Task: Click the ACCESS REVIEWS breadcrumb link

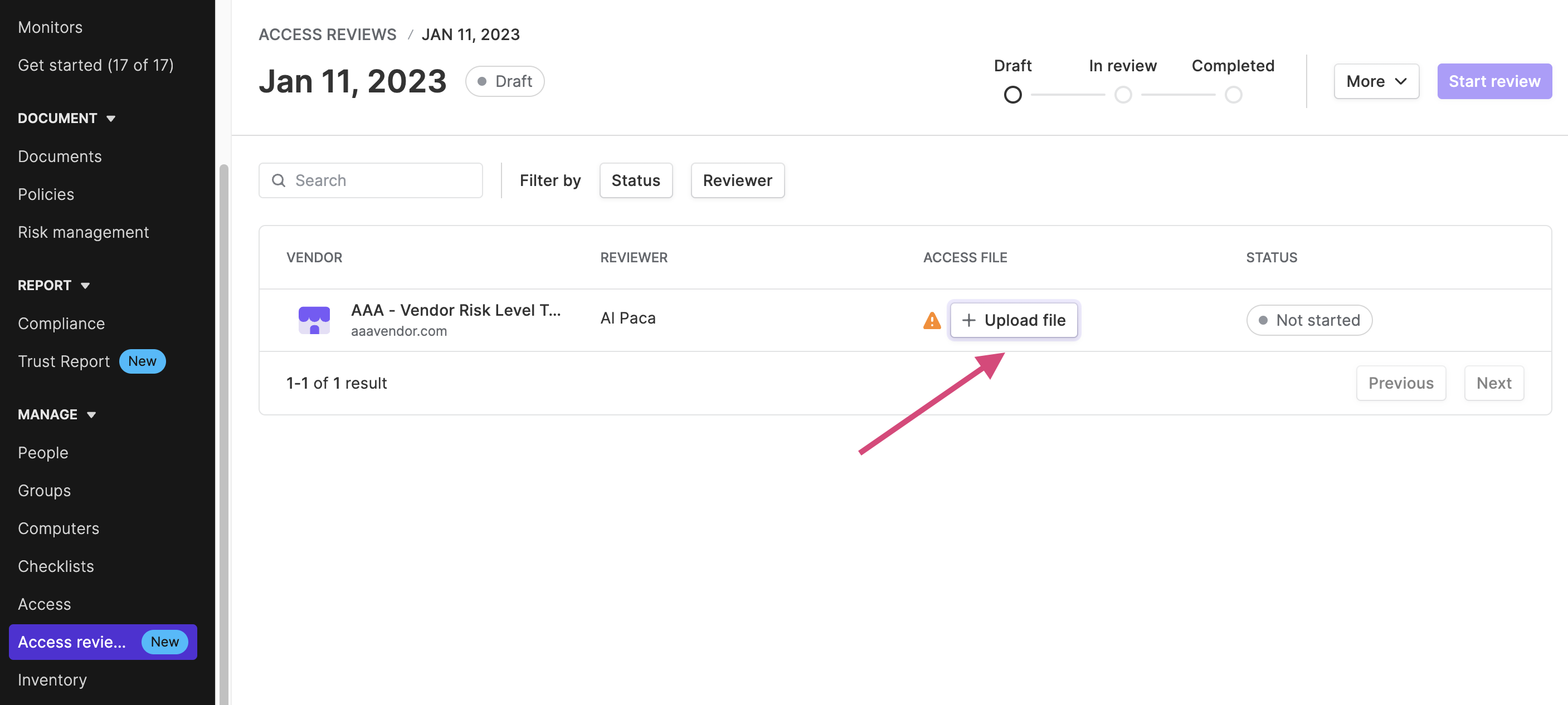Action: click(327, 35)
